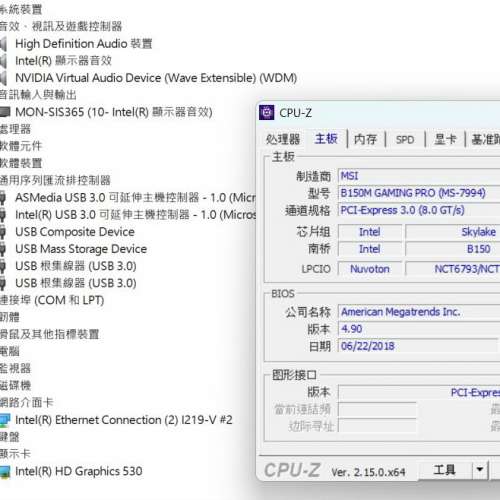Click the MSI manufacturer field
500x500 pixels.
[x=419, y=176]
